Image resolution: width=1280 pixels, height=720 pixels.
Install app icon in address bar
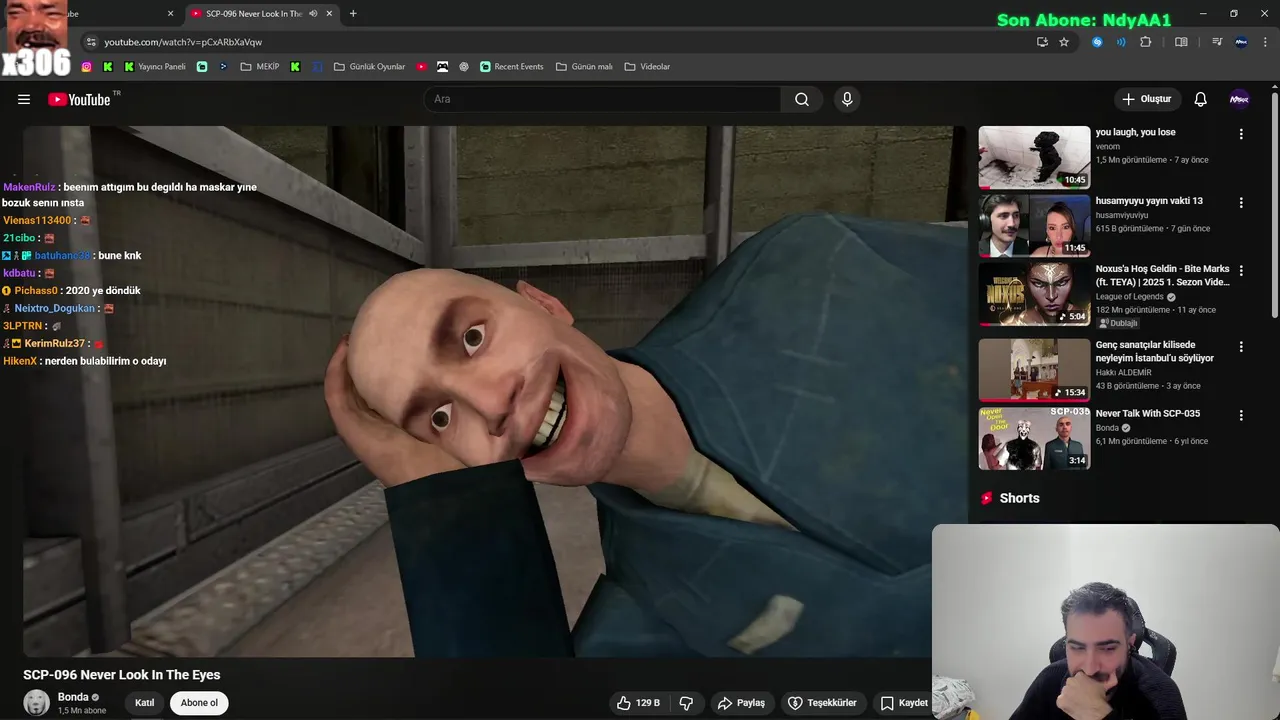tap(1042, 42)
